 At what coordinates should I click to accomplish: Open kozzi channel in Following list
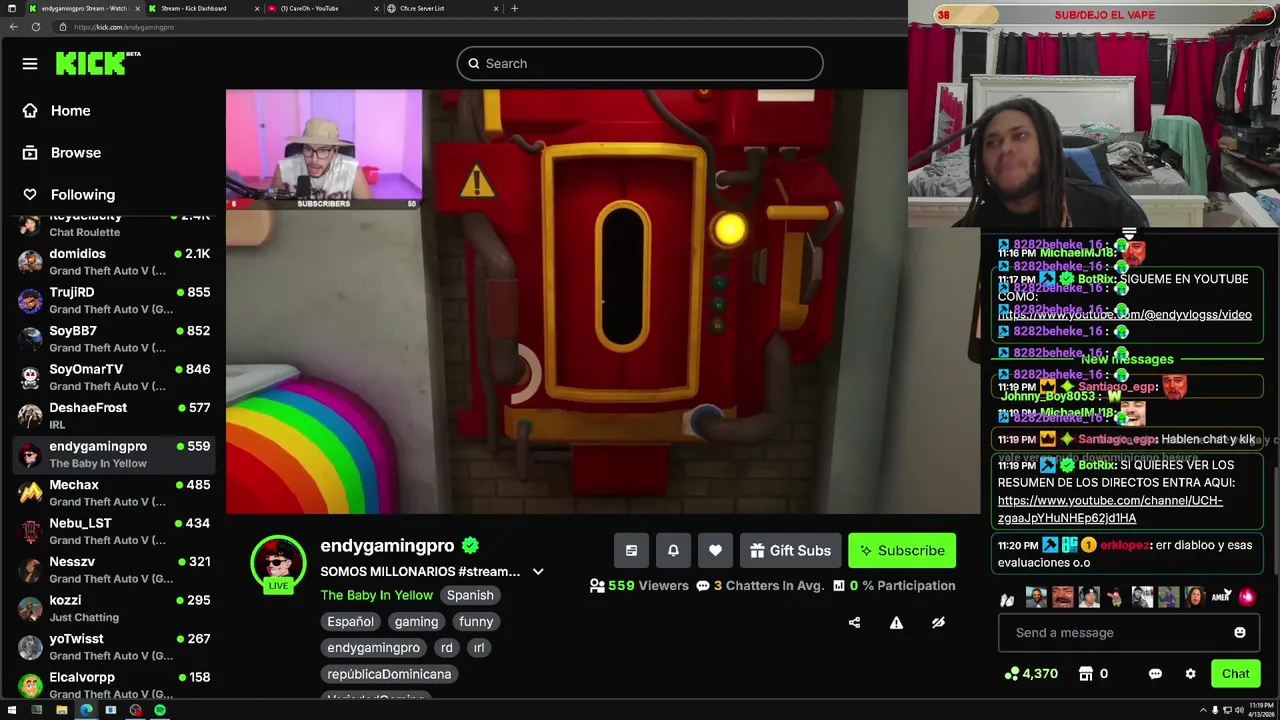pyautogui.click(x=115, y=608)
